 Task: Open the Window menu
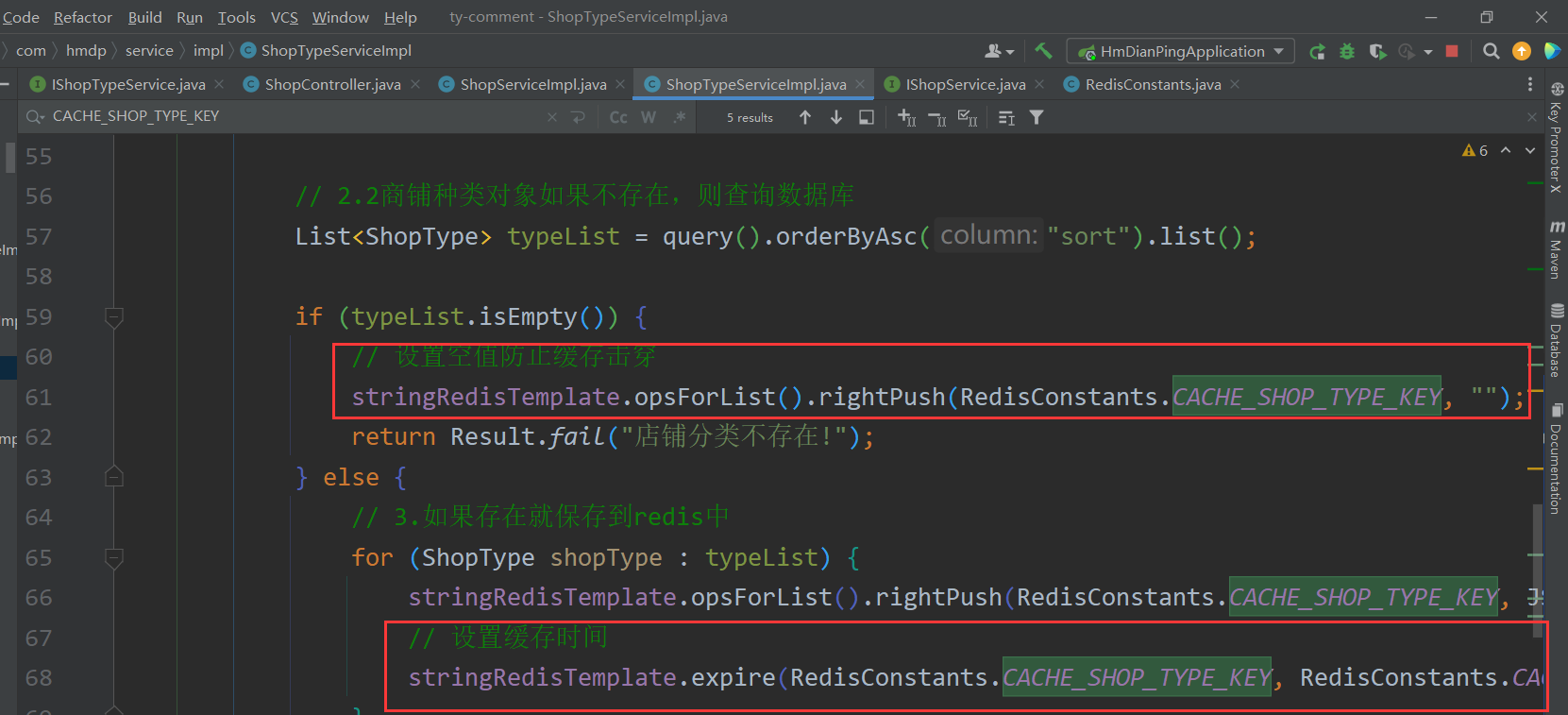(x=341, y=17)
